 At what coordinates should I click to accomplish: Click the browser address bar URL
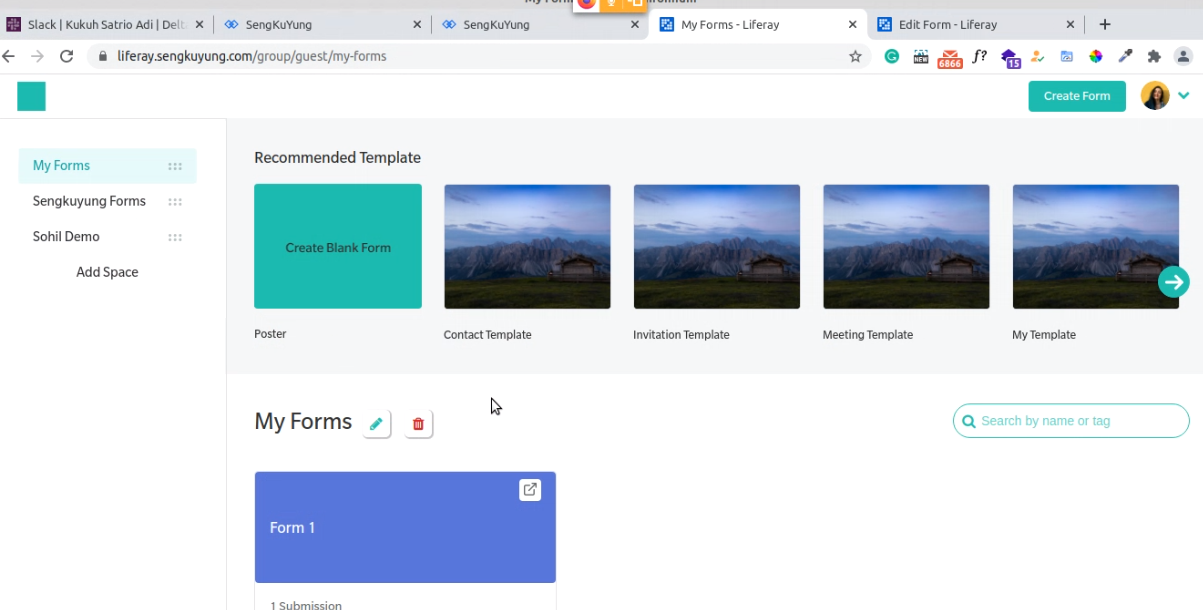(252, 56)
